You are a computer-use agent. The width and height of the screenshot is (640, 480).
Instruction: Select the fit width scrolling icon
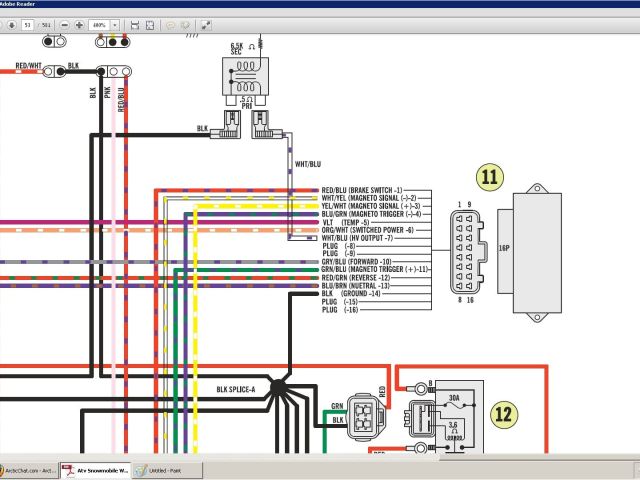134,23
